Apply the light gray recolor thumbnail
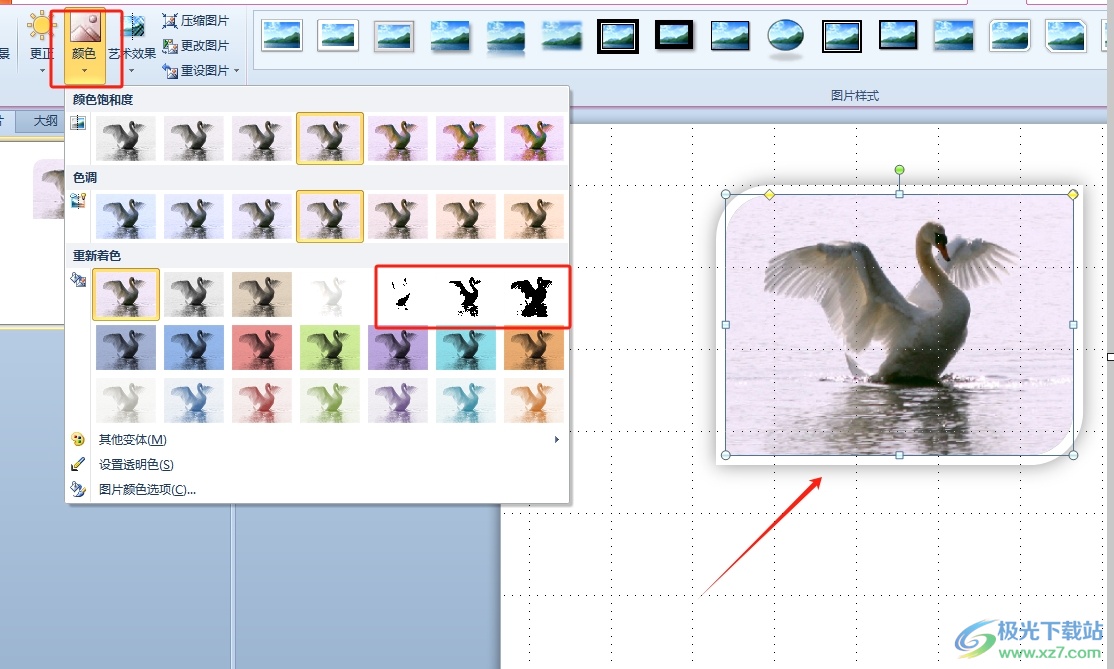Screen dimensions: 1114x669 point(126,401)
